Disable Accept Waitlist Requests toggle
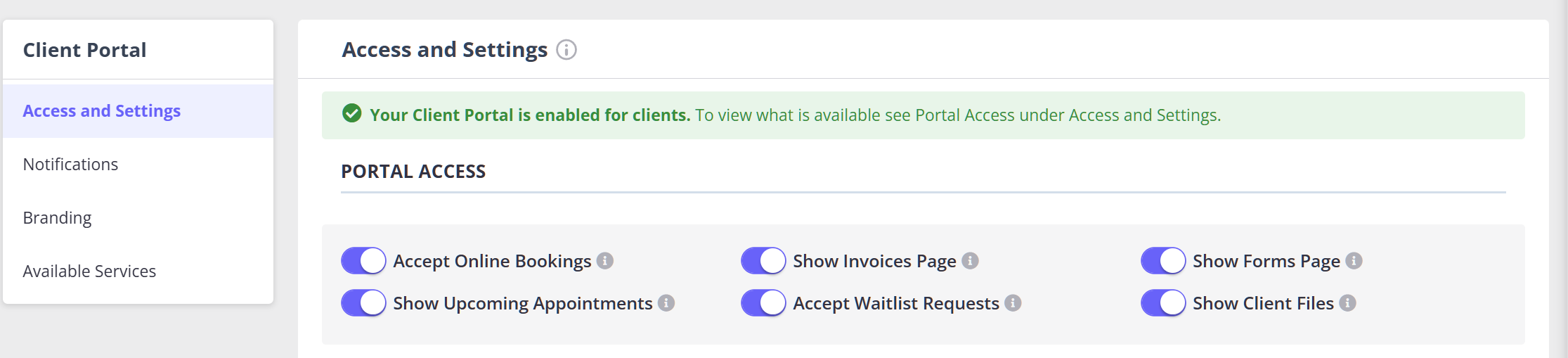Viewport: 1568px width, 358px height. tap(763, 303)
